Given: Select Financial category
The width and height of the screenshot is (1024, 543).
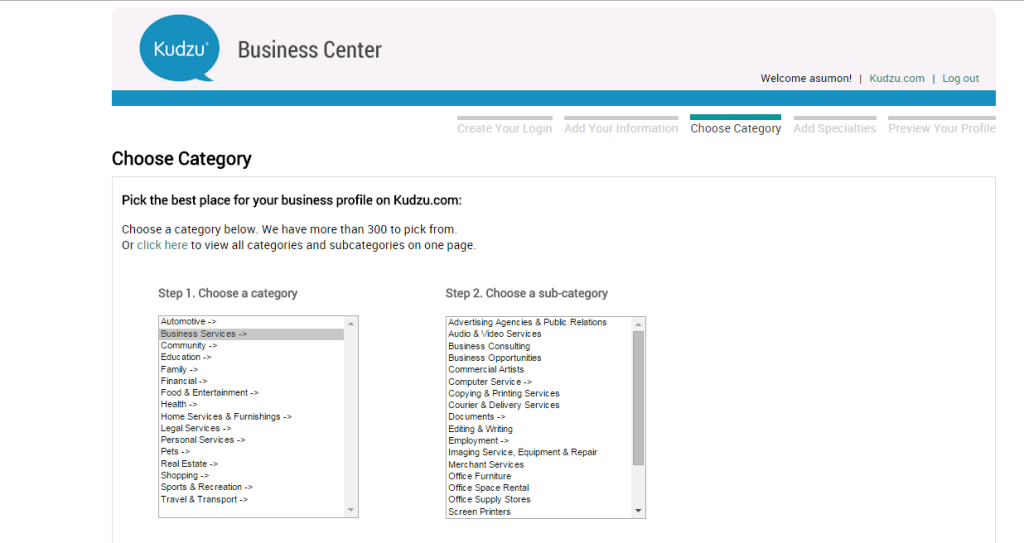Looking at the screenshot, I should (251, 381).
